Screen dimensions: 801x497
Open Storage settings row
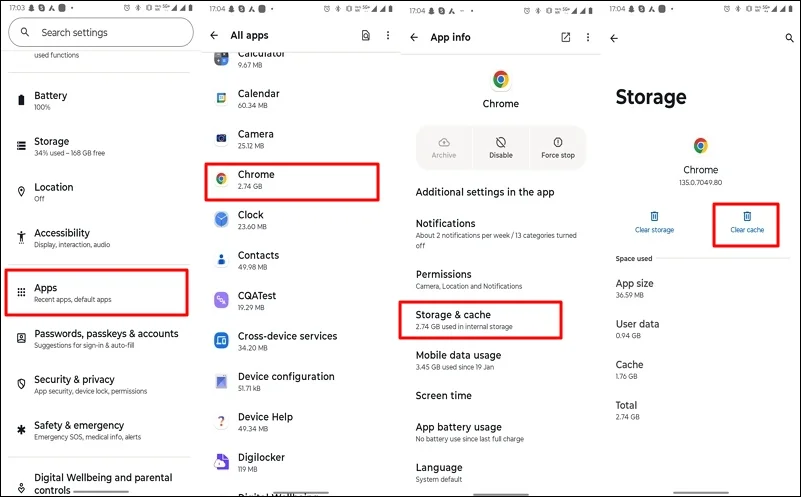(100, 146)
